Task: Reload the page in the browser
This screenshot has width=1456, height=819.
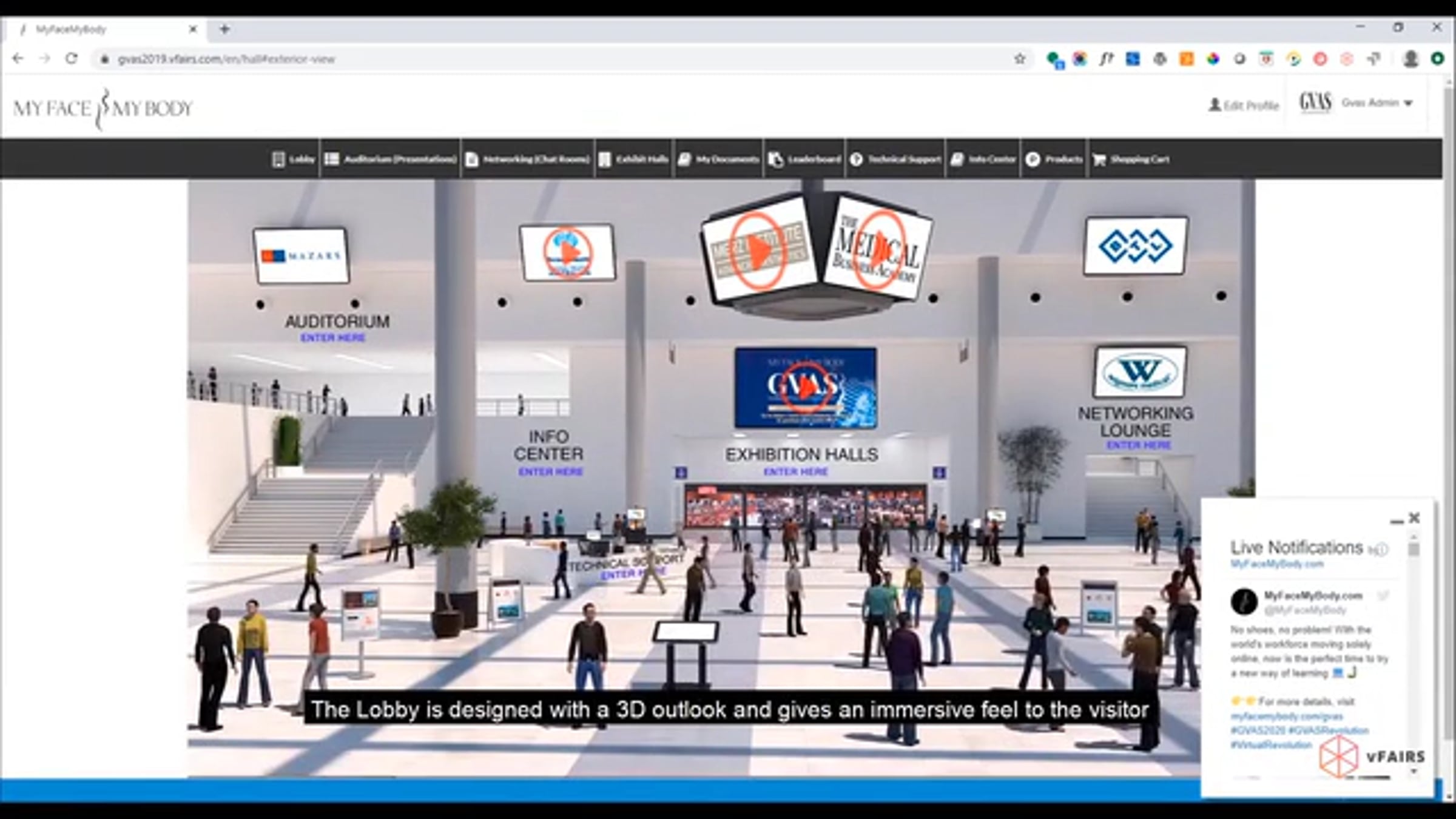Action: (x=72, y=59)
